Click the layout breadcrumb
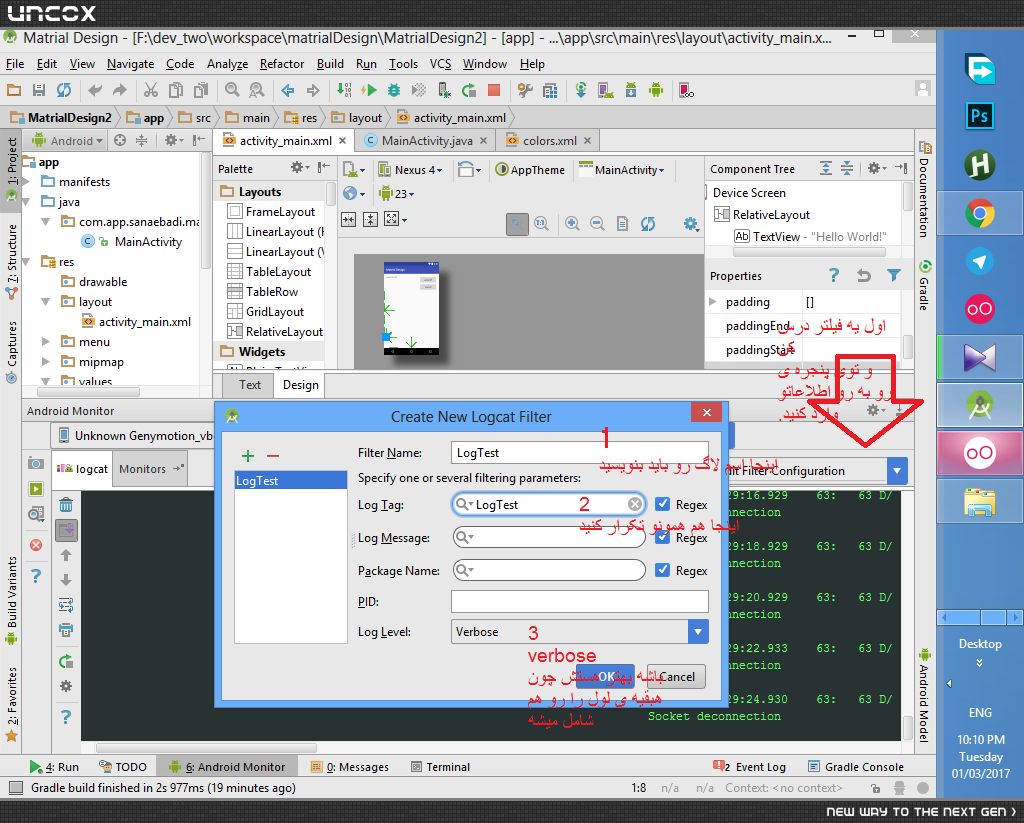The image size is (1024, 823). (357, 118)
